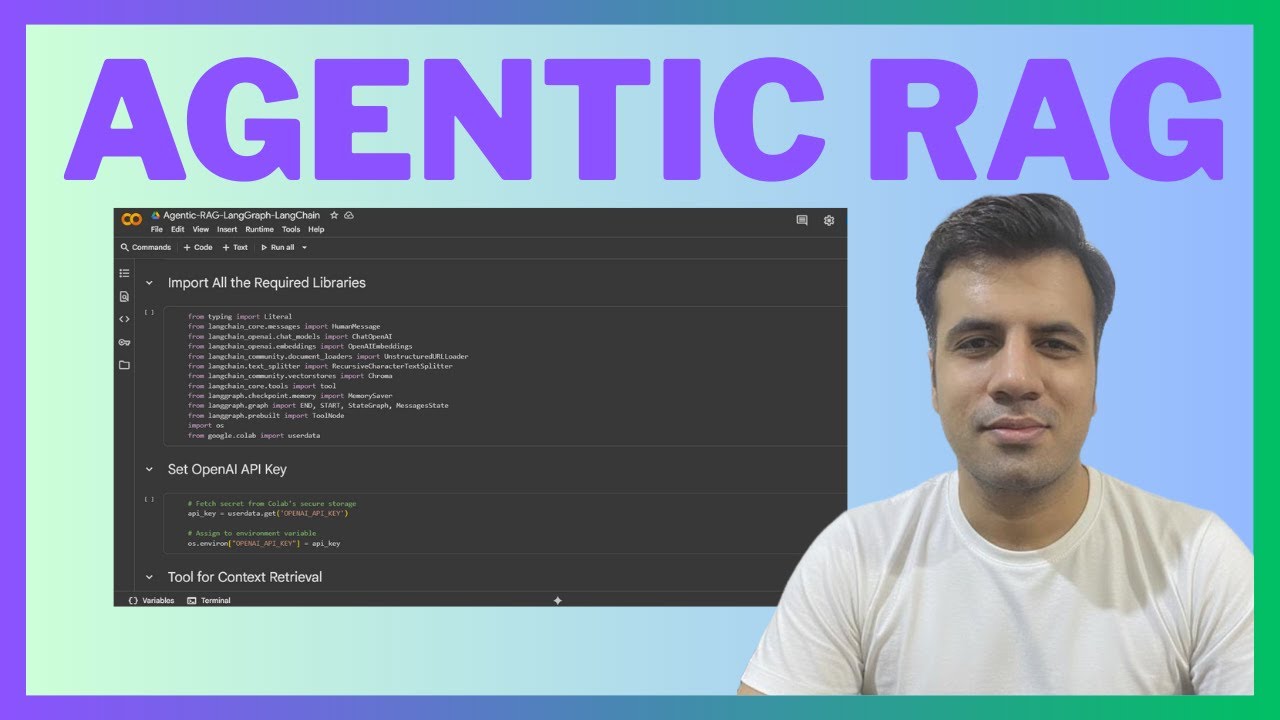Collapse the Set OpenAI API Key section

tap(150, 469)
